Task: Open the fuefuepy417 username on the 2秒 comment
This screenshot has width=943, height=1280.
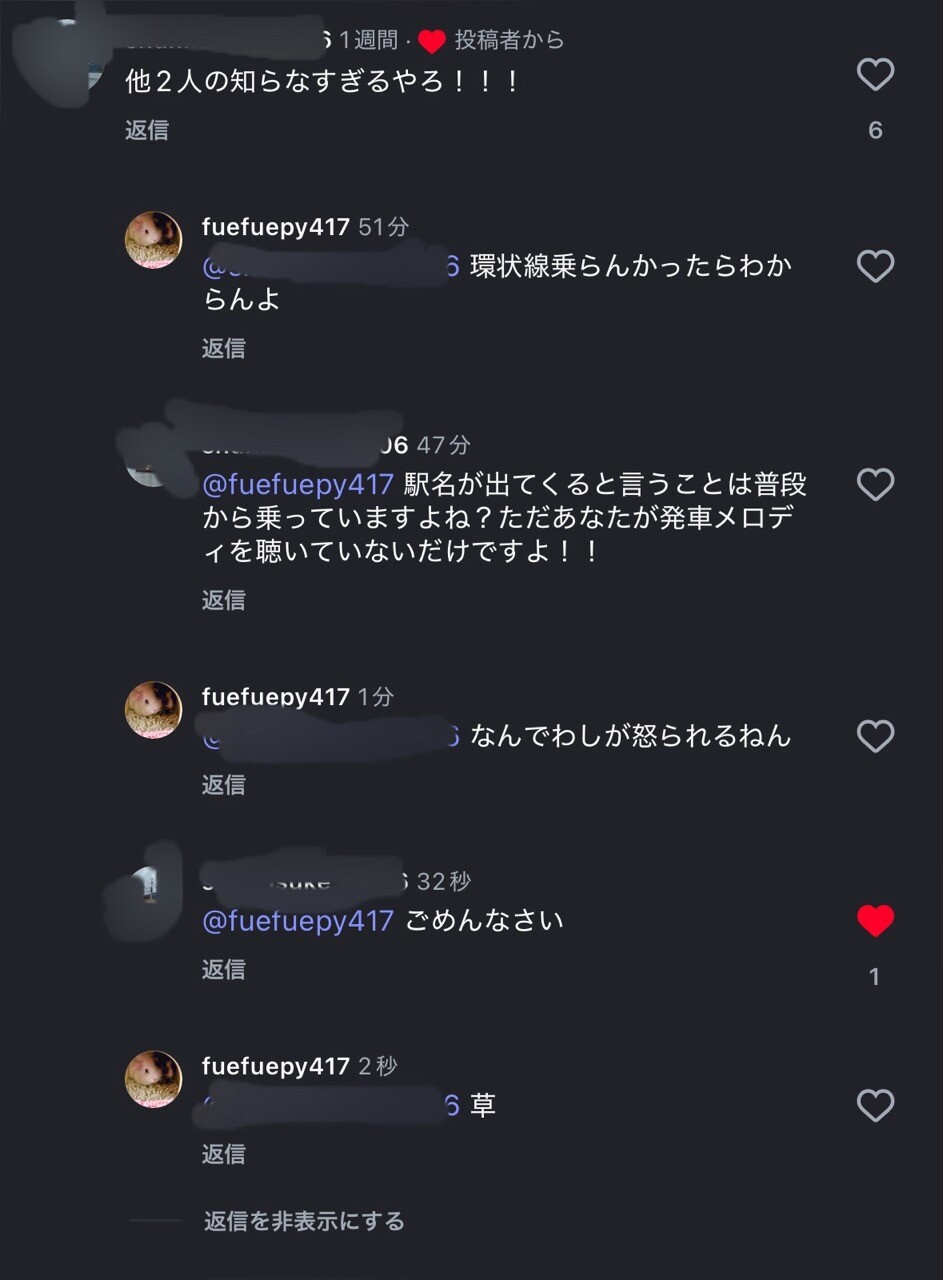Action: 275,1066
